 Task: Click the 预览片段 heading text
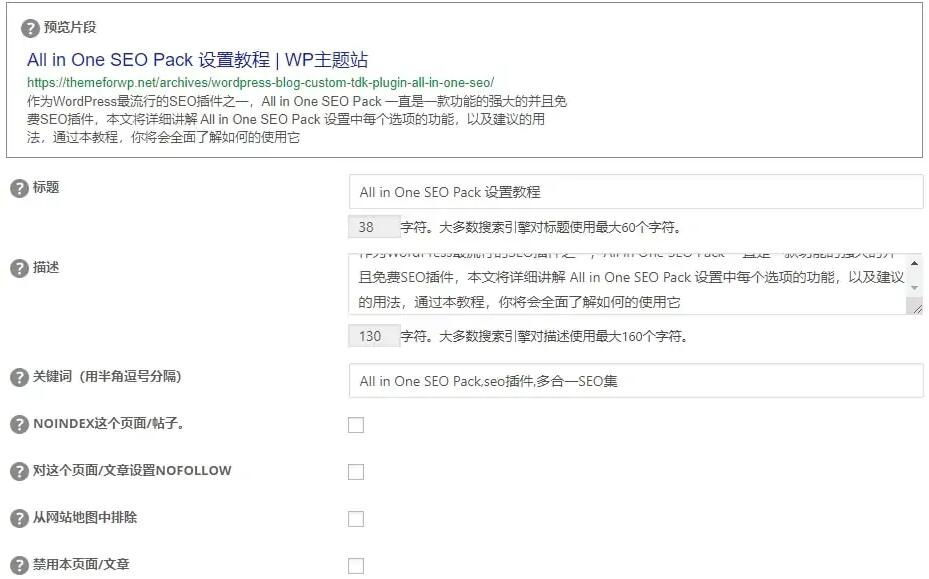[70, 27]
